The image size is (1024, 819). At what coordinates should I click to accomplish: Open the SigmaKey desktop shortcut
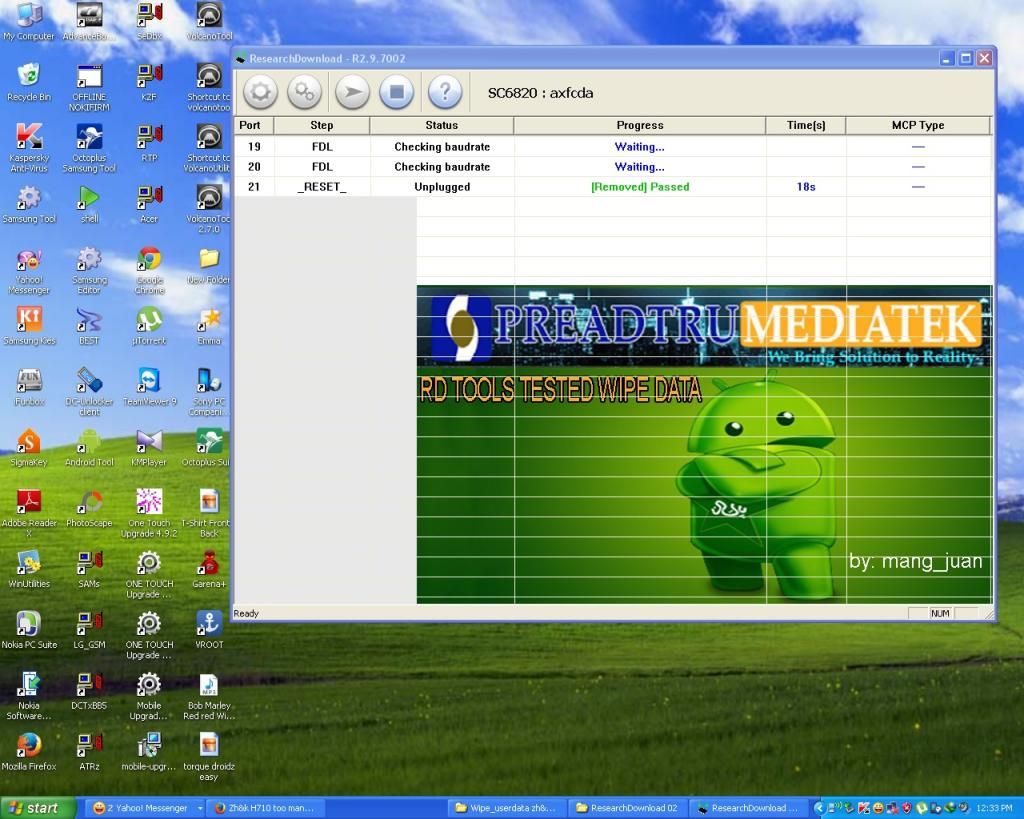29,447
